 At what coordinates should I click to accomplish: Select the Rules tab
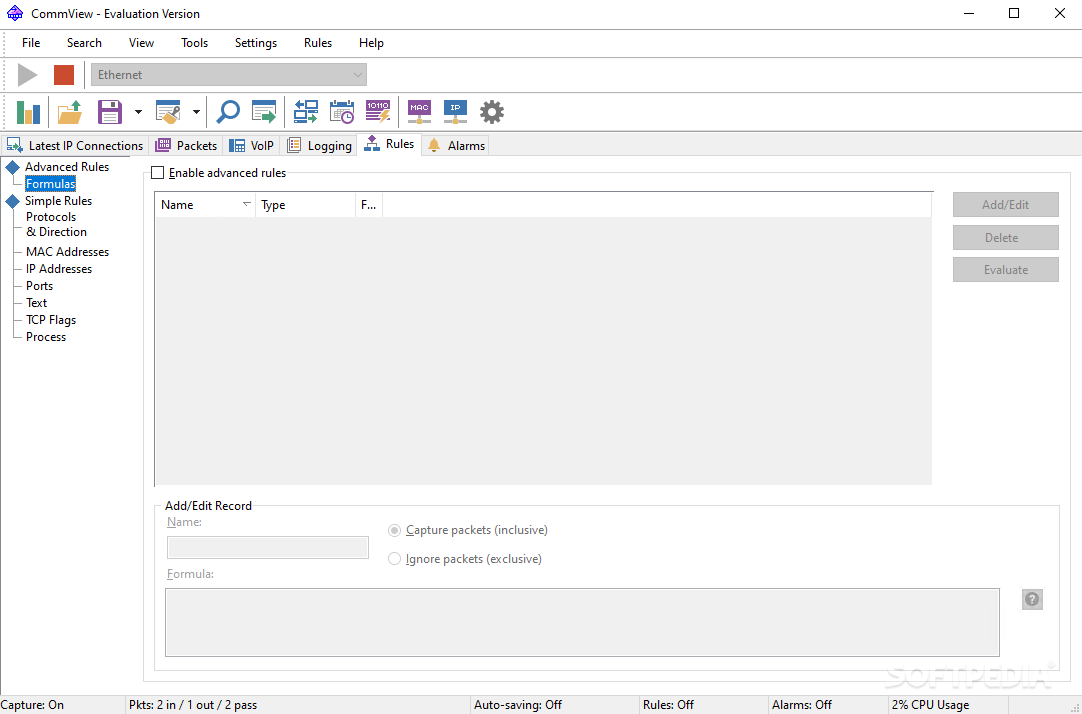point(389,144)
